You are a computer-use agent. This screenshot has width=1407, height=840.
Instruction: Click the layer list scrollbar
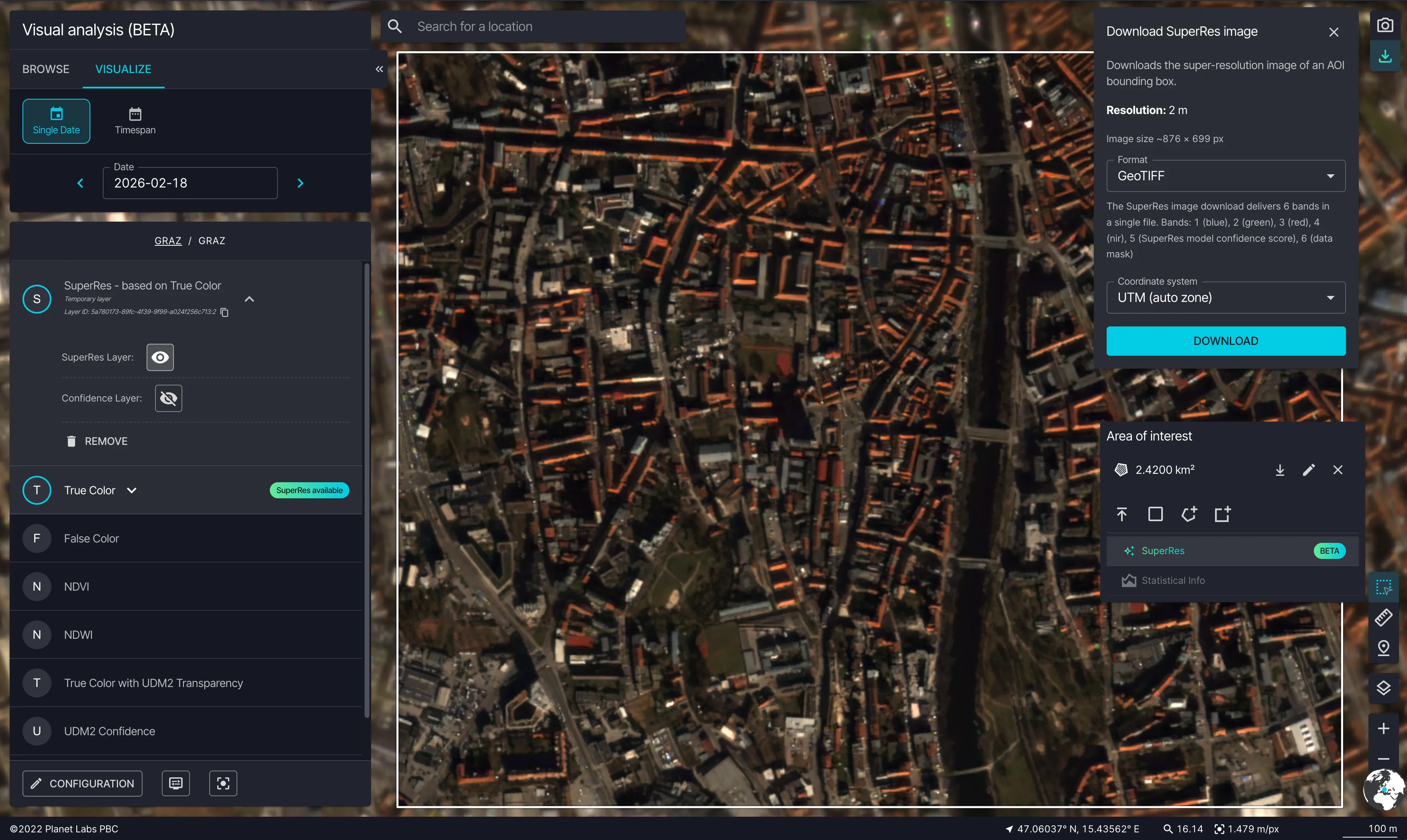coord(367,490)
